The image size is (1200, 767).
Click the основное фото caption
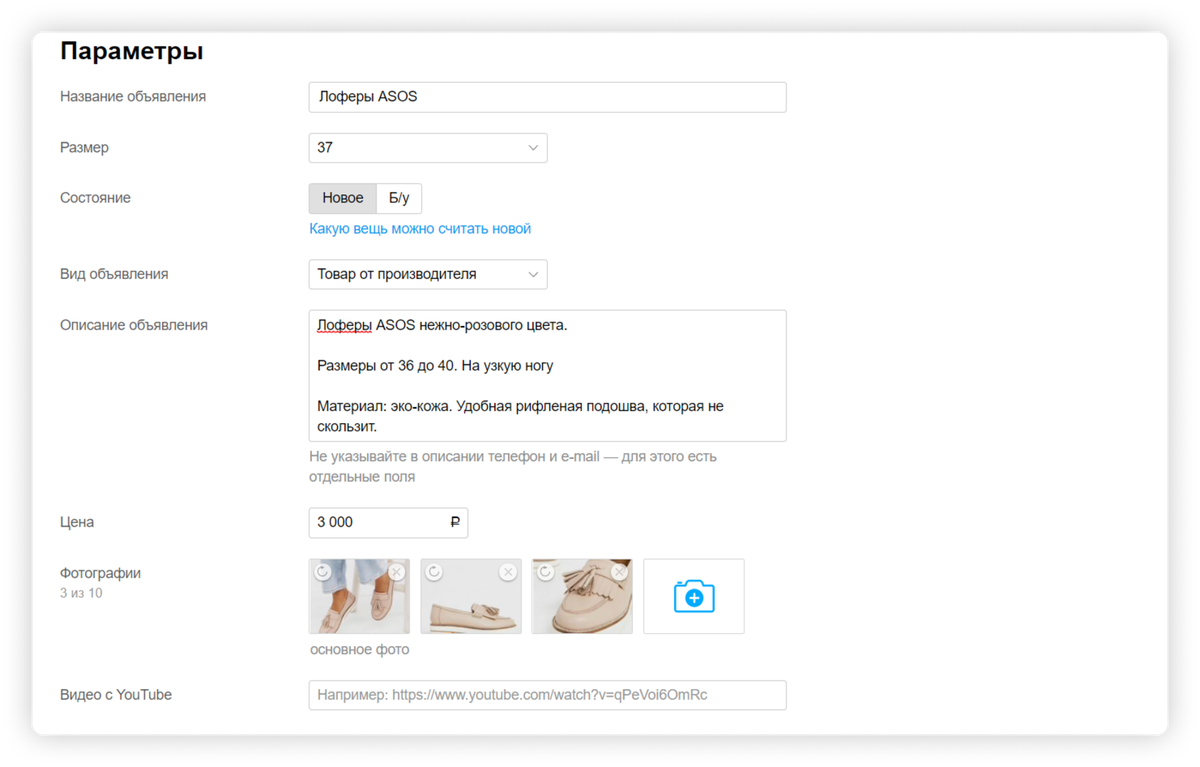tap(360, 649)
